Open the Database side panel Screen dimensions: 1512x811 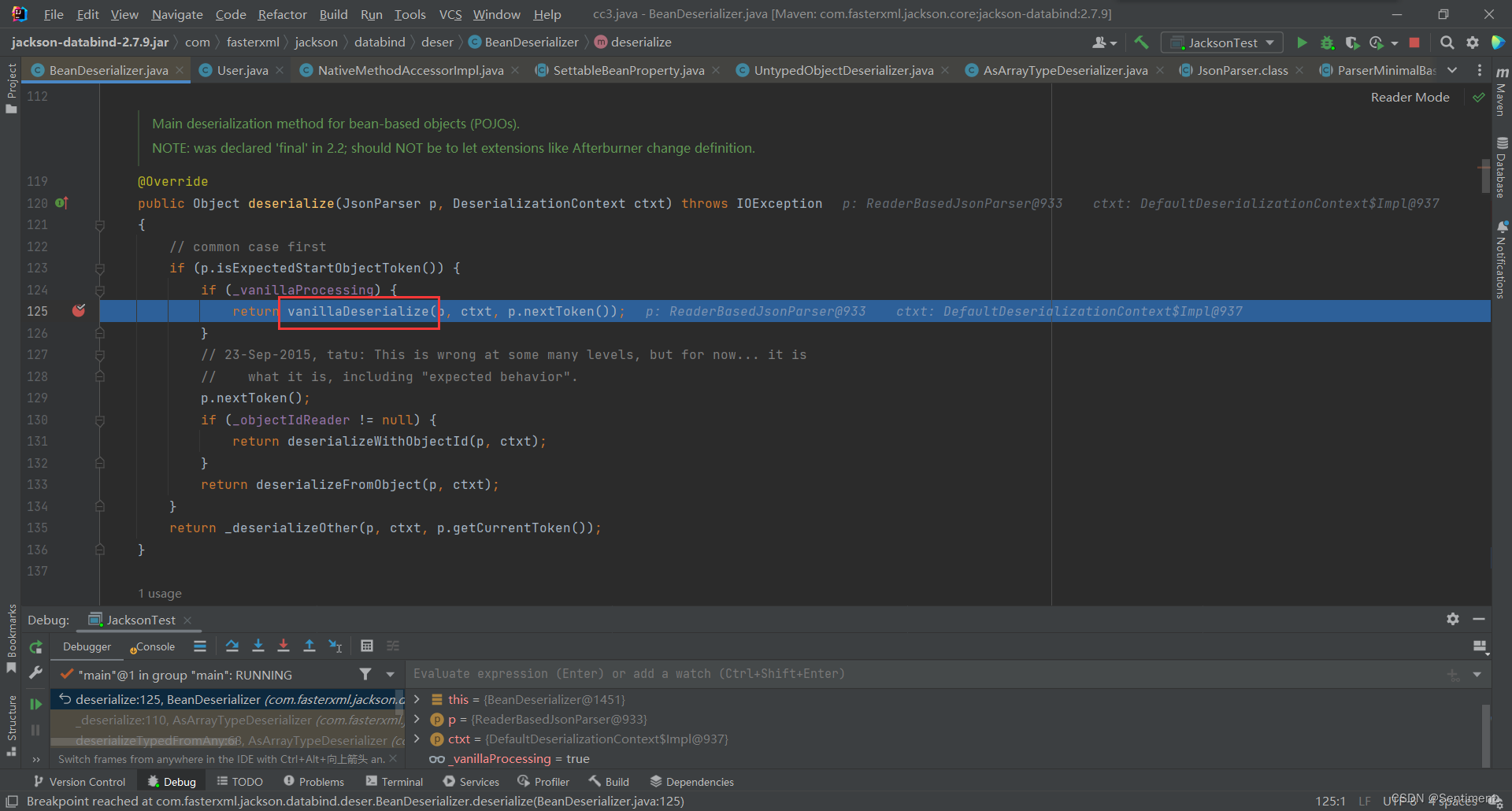(x=1501, y=167)
